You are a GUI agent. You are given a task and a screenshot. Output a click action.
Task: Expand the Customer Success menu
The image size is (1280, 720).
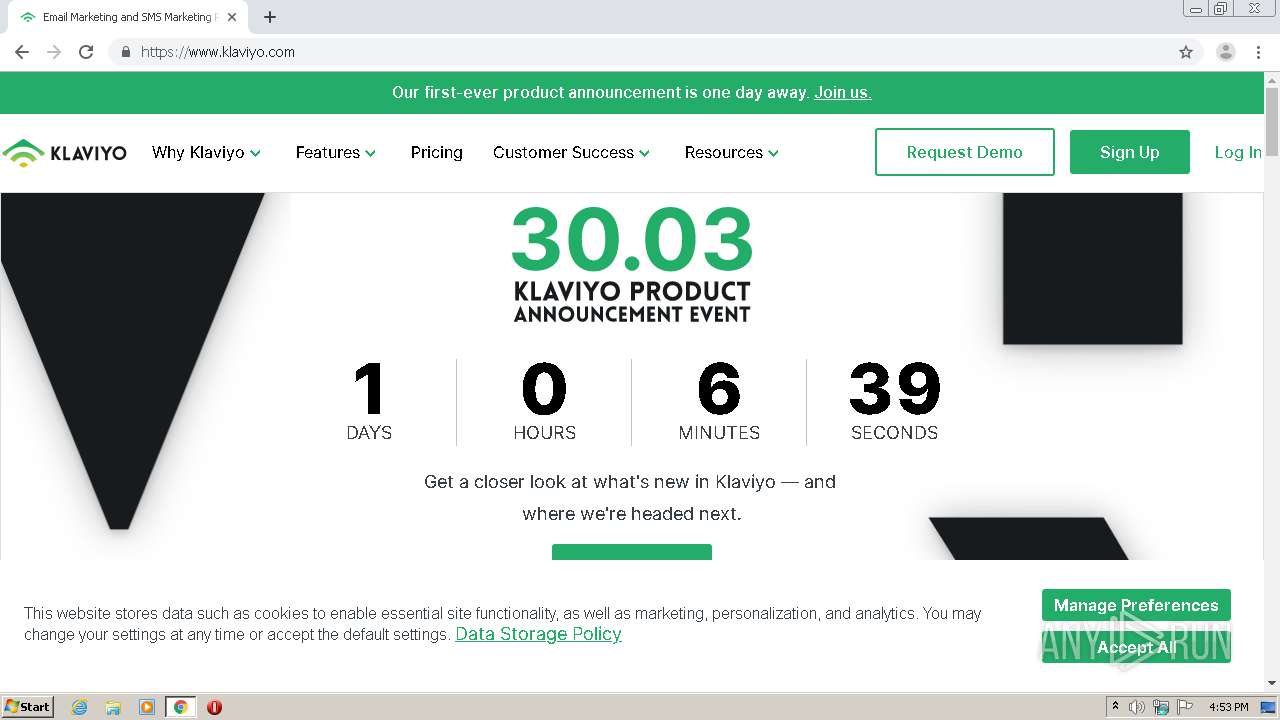[x=572, y=153]
